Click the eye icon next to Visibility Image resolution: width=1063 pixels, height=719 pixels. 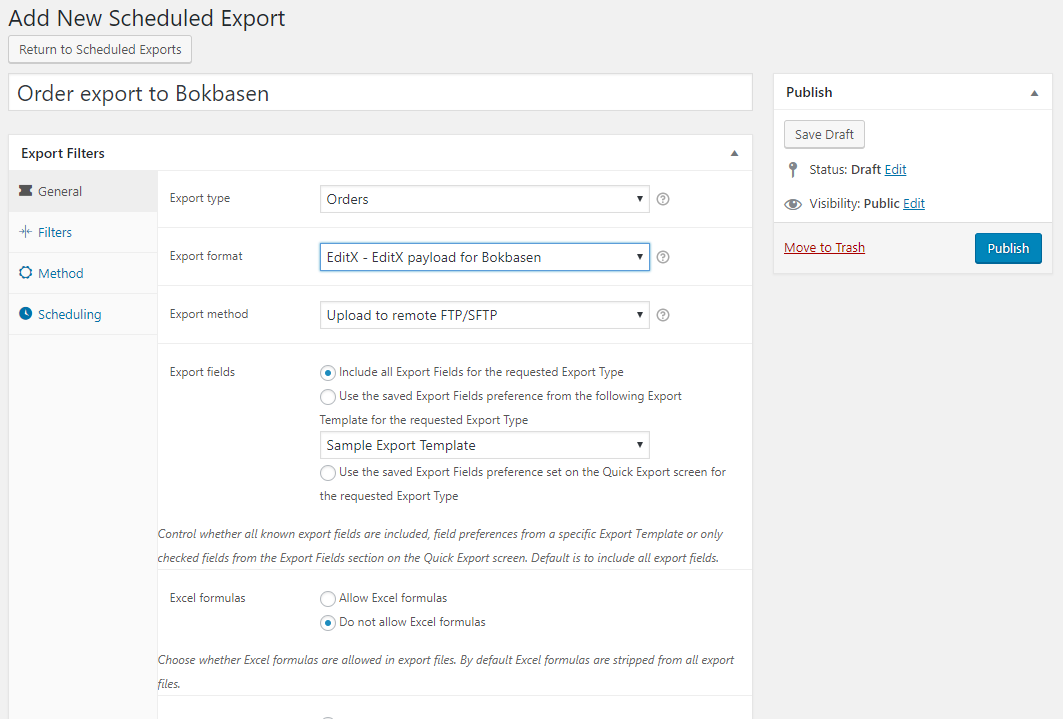pos(793,204)
